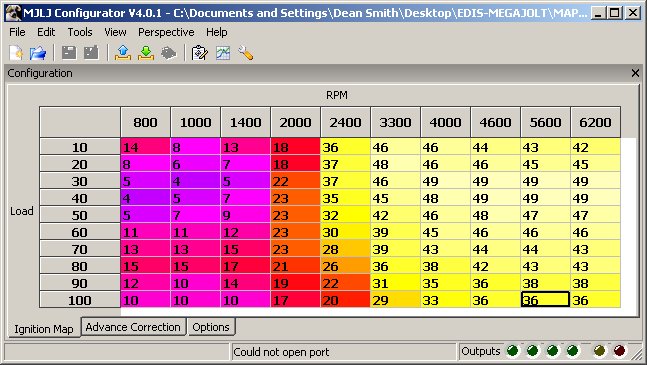Select the 1400 RPM column header

tap(246, 122)
